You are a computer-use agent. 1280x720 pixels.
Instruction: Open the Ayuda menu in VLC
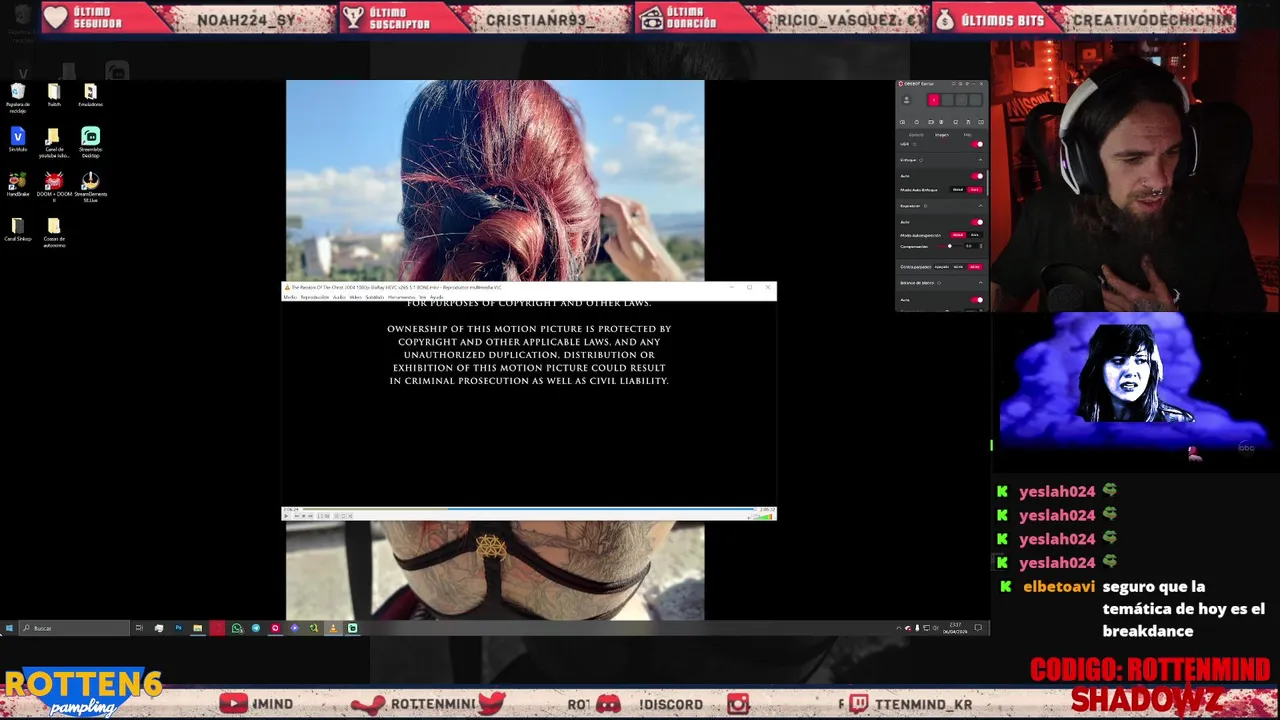click(436, 297)
